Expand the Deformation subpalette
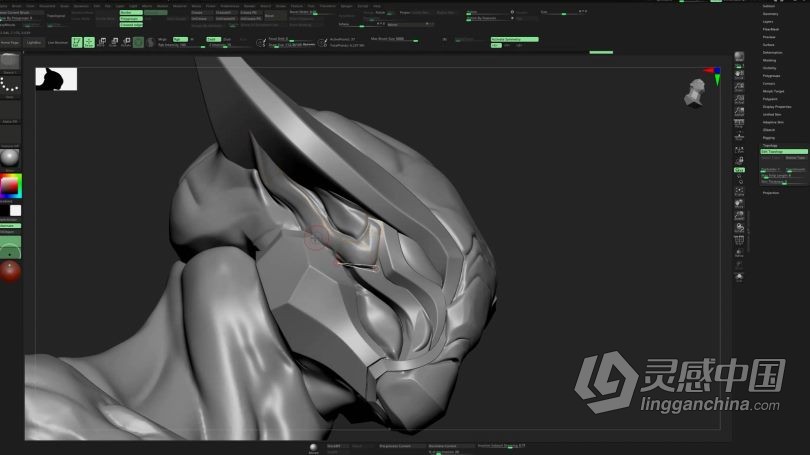 pyautogui.click(x=772, y=53)
